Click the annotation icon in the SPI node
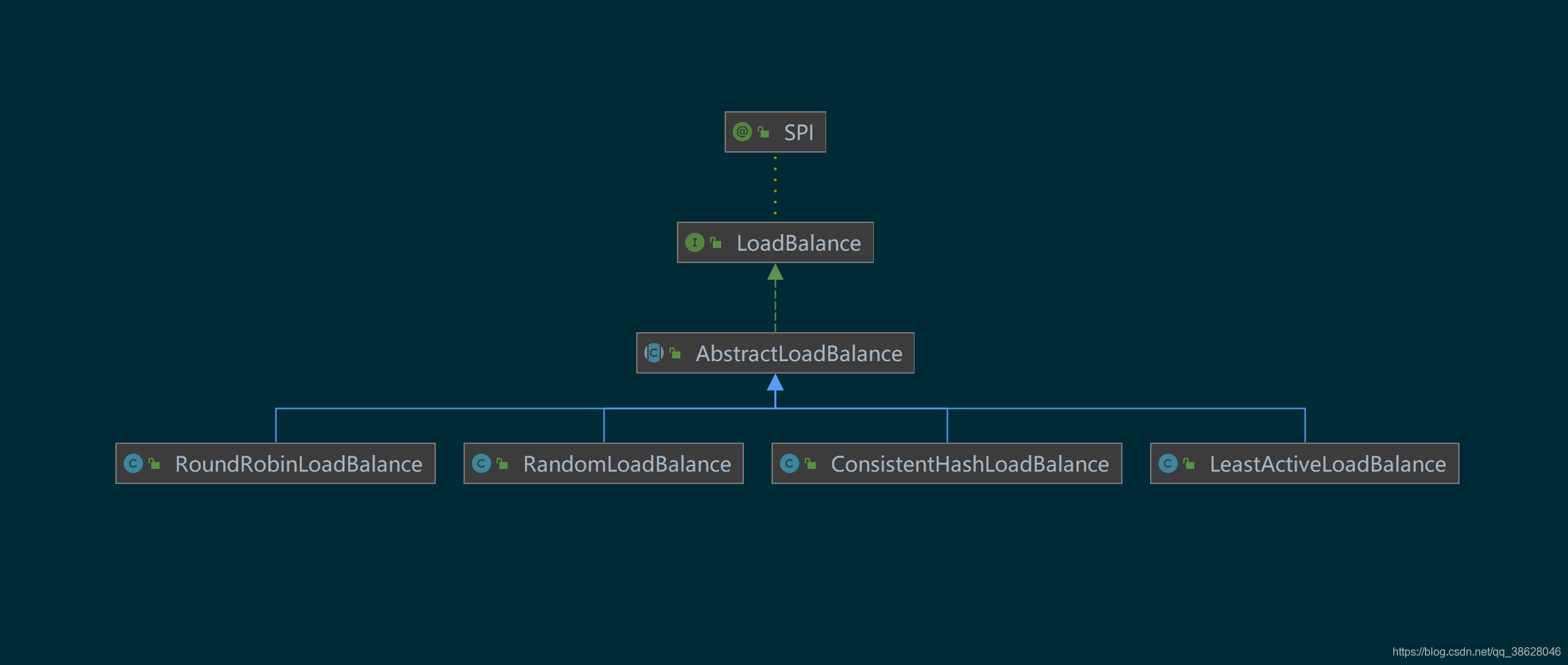This screenshot has width=1568, height=665. pyautogui.click(x=742, y=132)
